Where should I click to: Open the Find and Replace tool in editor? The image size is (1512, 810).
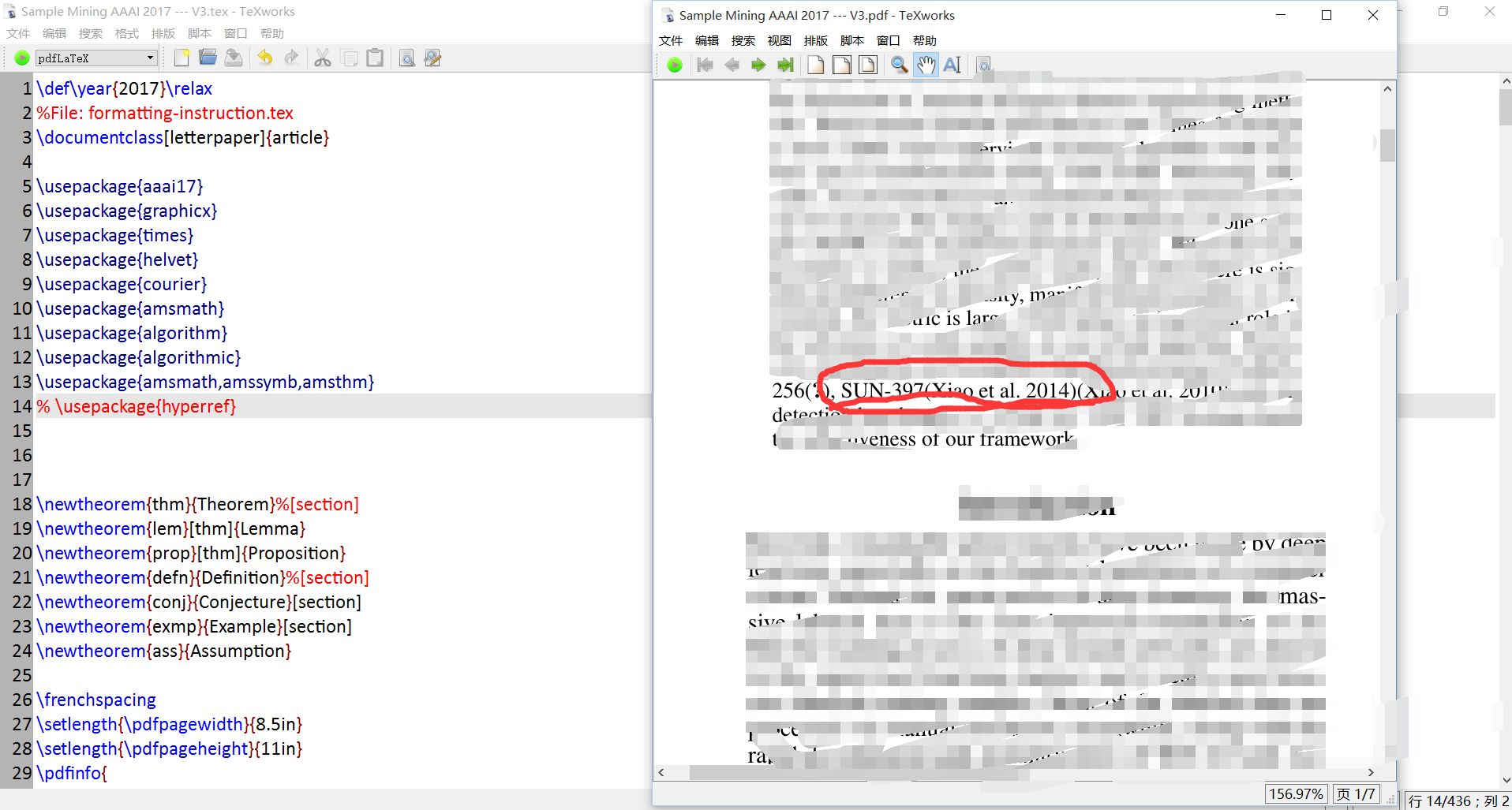click(x=432, y=58)
